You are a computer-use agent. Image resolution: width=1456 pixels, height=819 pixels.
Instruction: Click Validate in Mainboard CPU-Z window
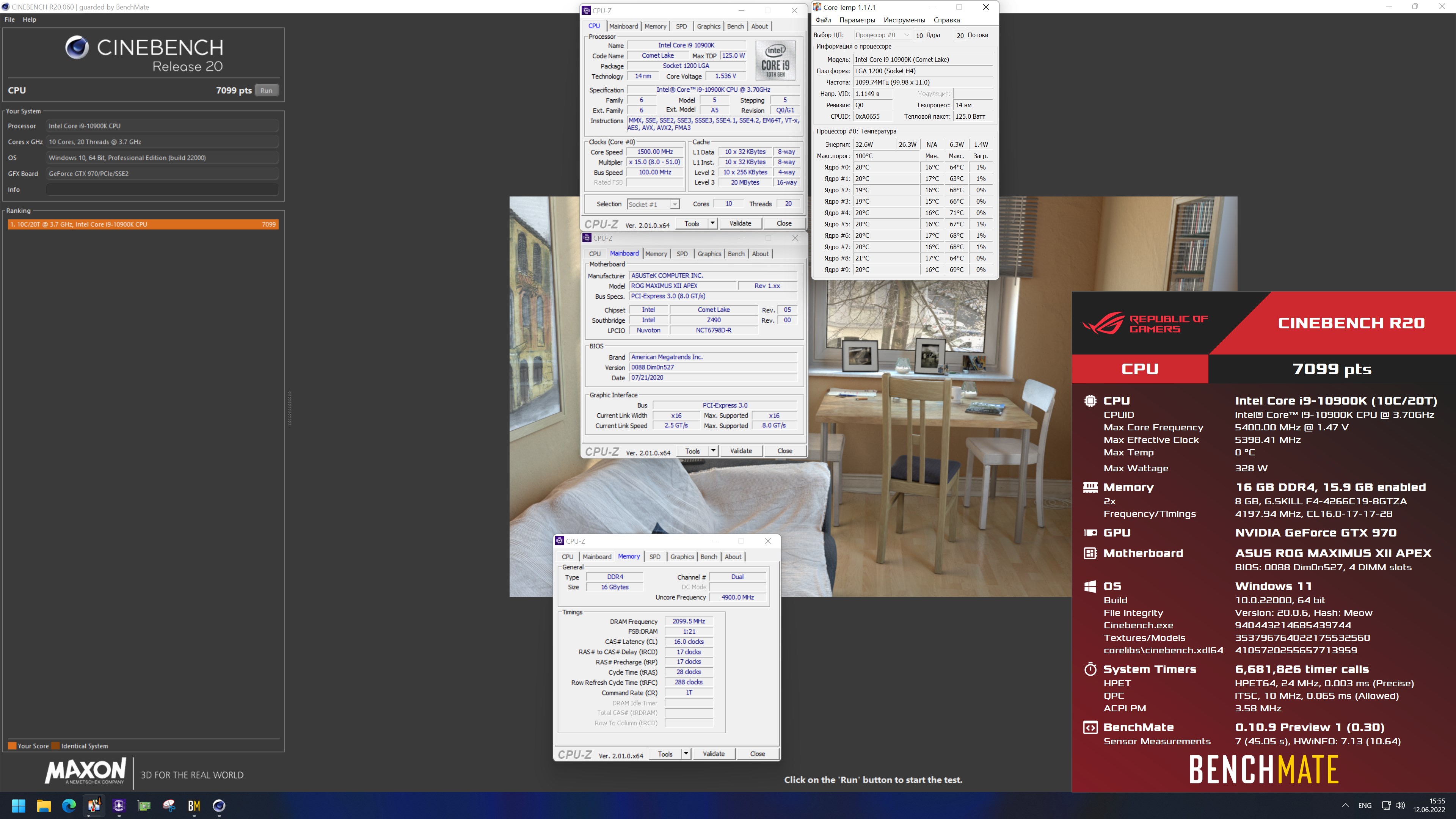[x=741, y=451]
